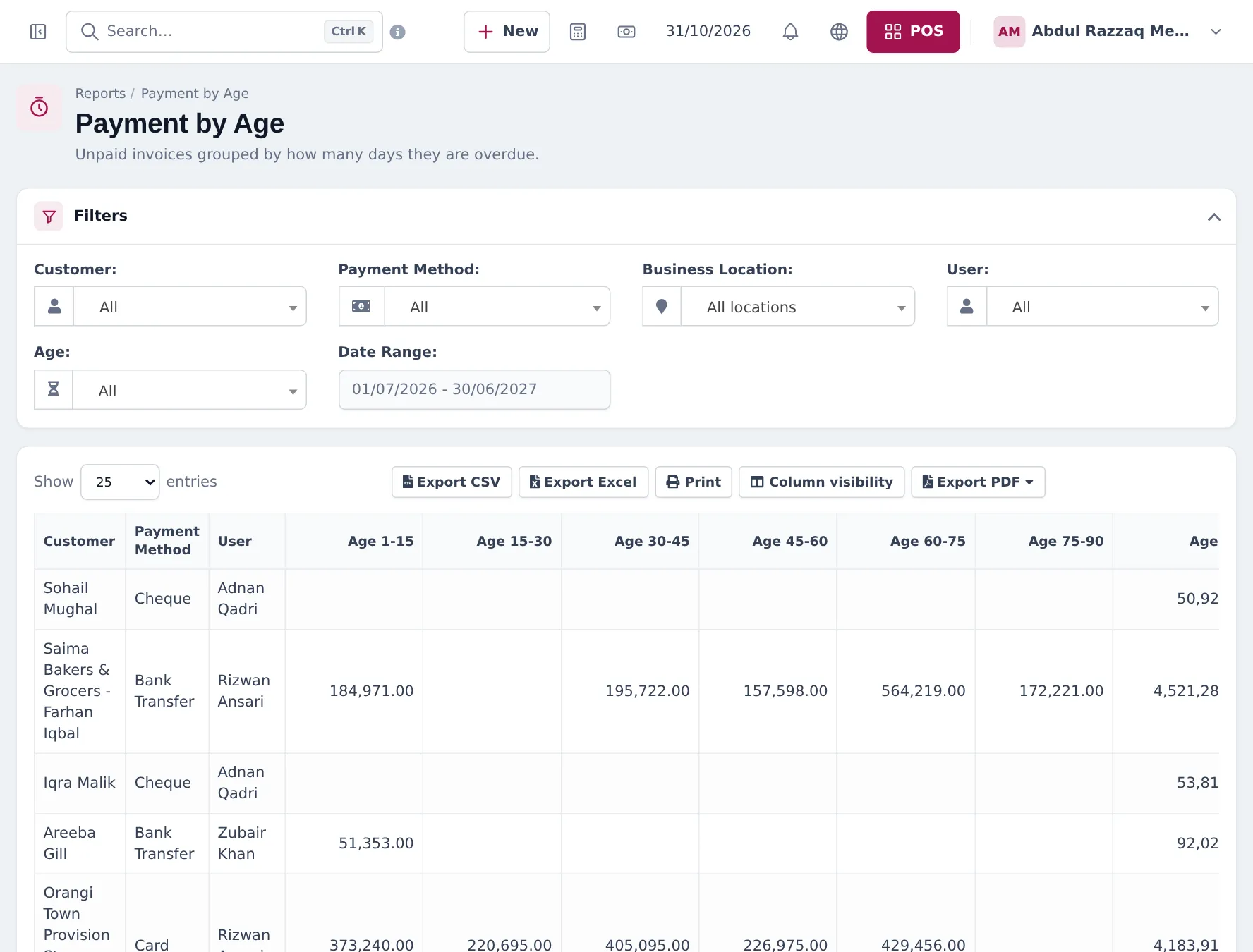Sort by Payment Method column header
This screenshot has height=952, width=1253.
[167, 541]
